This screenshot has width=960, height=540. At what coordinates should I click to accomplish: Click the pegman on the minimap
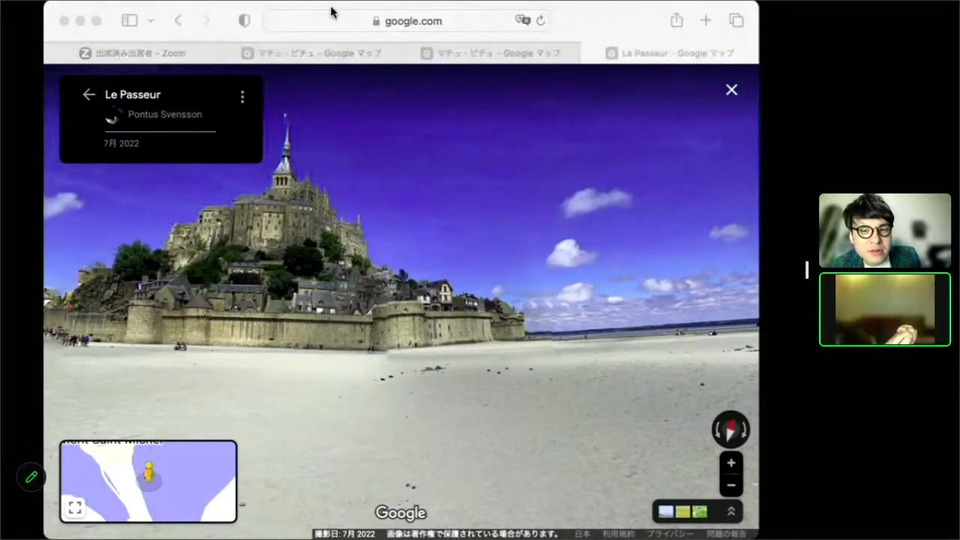[149, 473]
